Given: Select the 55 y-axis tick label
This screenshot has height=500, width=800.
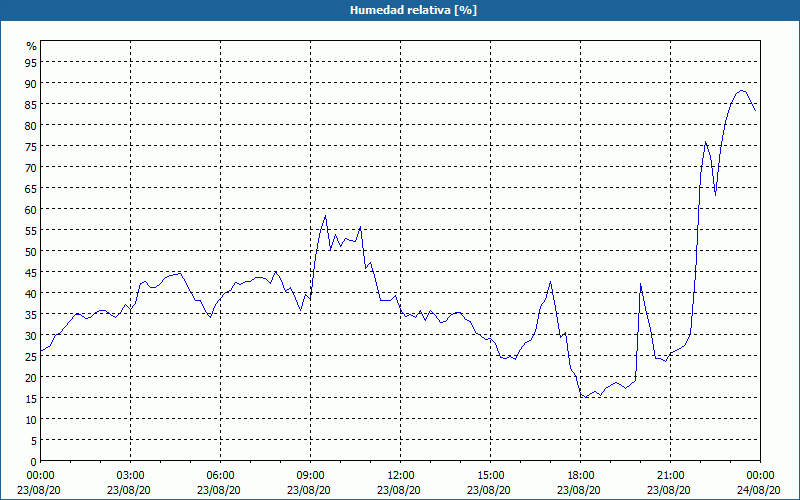Looking at the screenshot, I should [31, 231].
